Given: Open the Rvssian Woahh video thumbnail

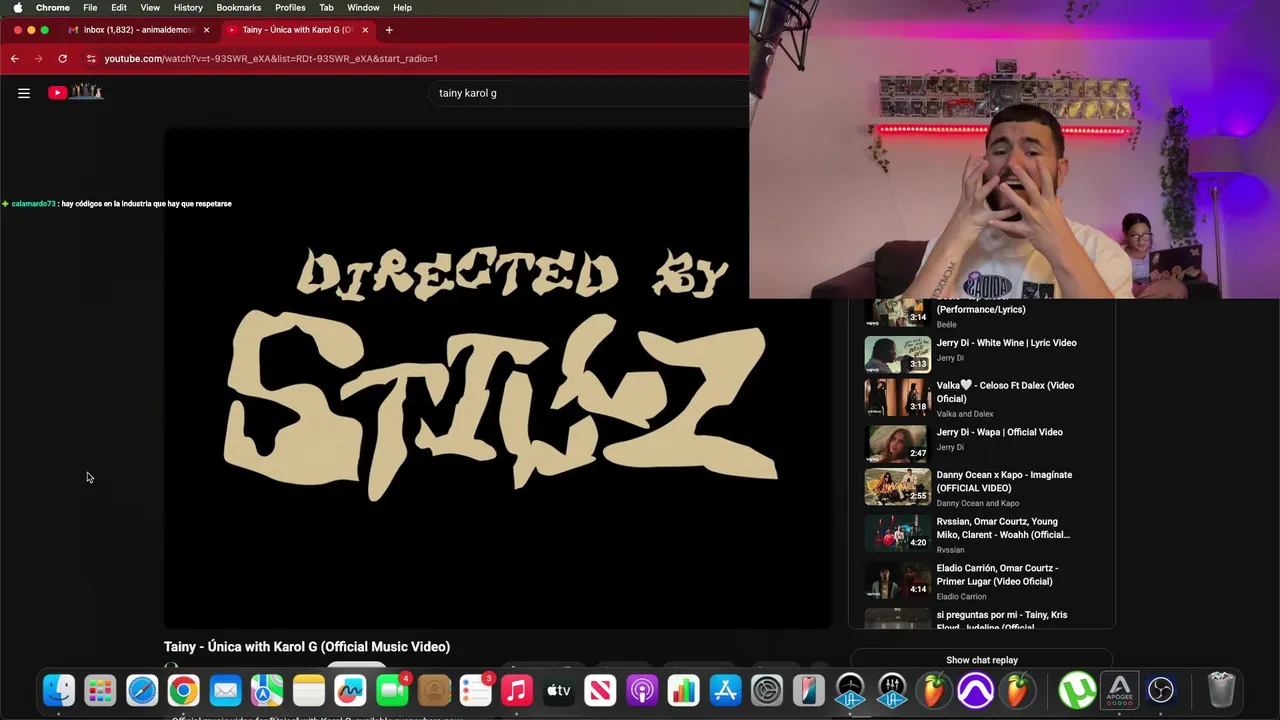Looking at the screenshot, I should point(897,533).
